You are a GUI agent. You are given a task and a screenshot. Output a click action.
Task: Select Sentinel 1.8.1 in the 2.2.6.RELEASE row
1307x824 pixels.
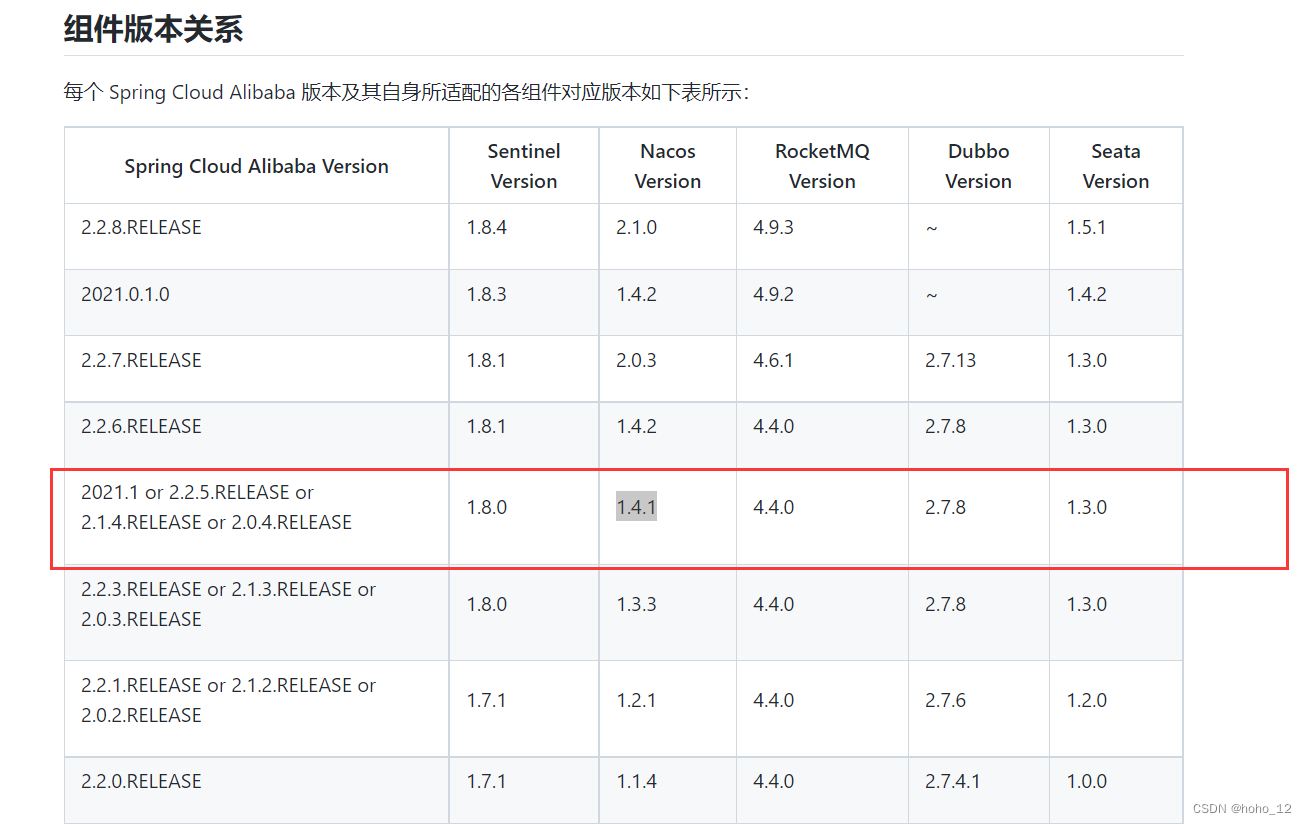(524, 435)
